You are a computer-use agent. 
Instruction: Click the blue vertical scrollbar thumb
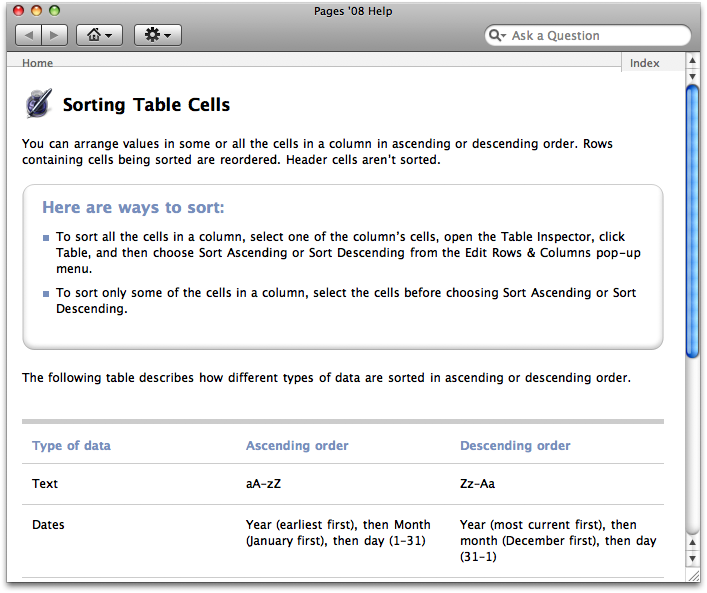point(693,221)
